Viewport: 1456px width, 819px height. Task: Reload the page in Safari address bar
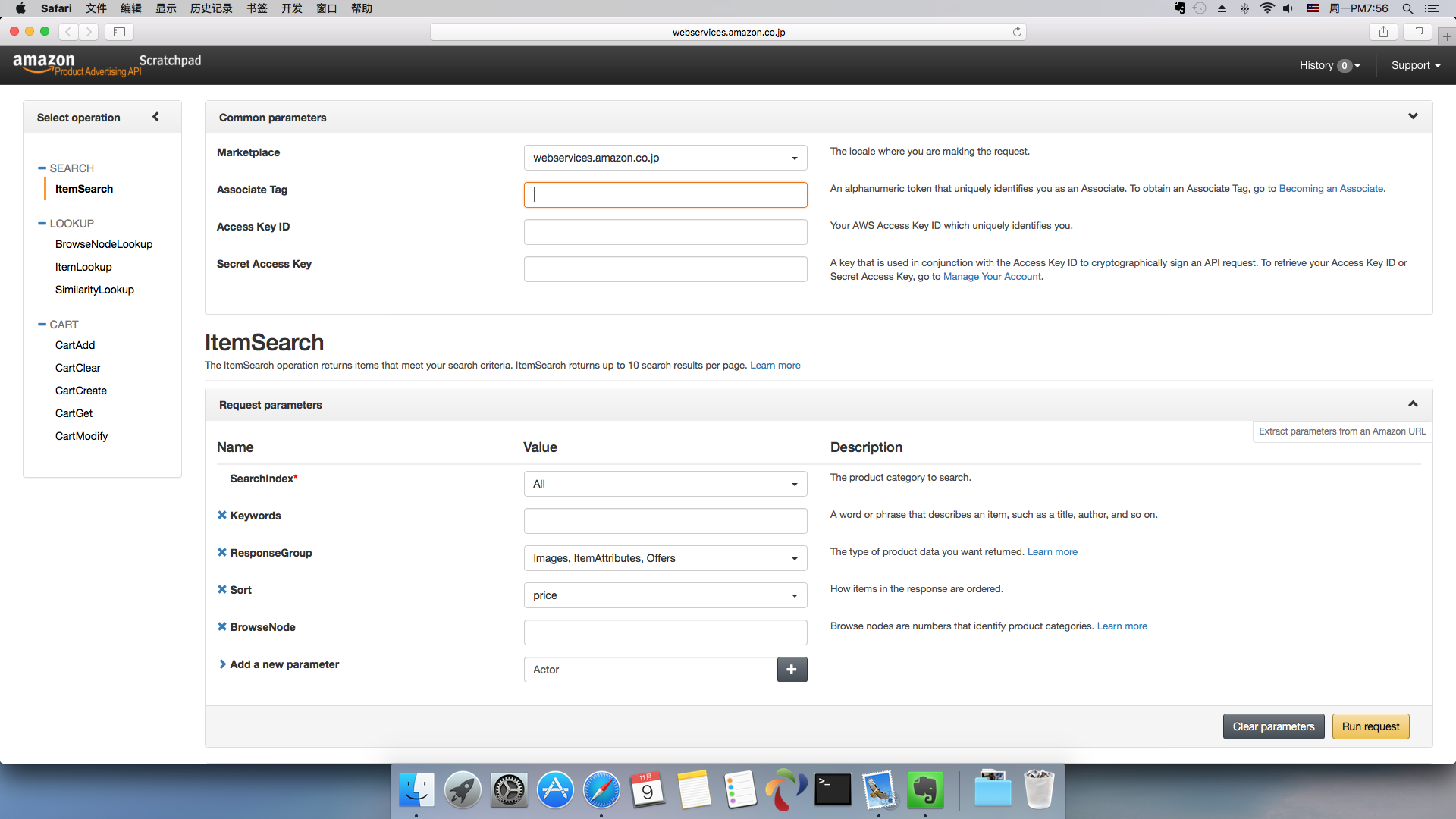tap(1017, 32)
